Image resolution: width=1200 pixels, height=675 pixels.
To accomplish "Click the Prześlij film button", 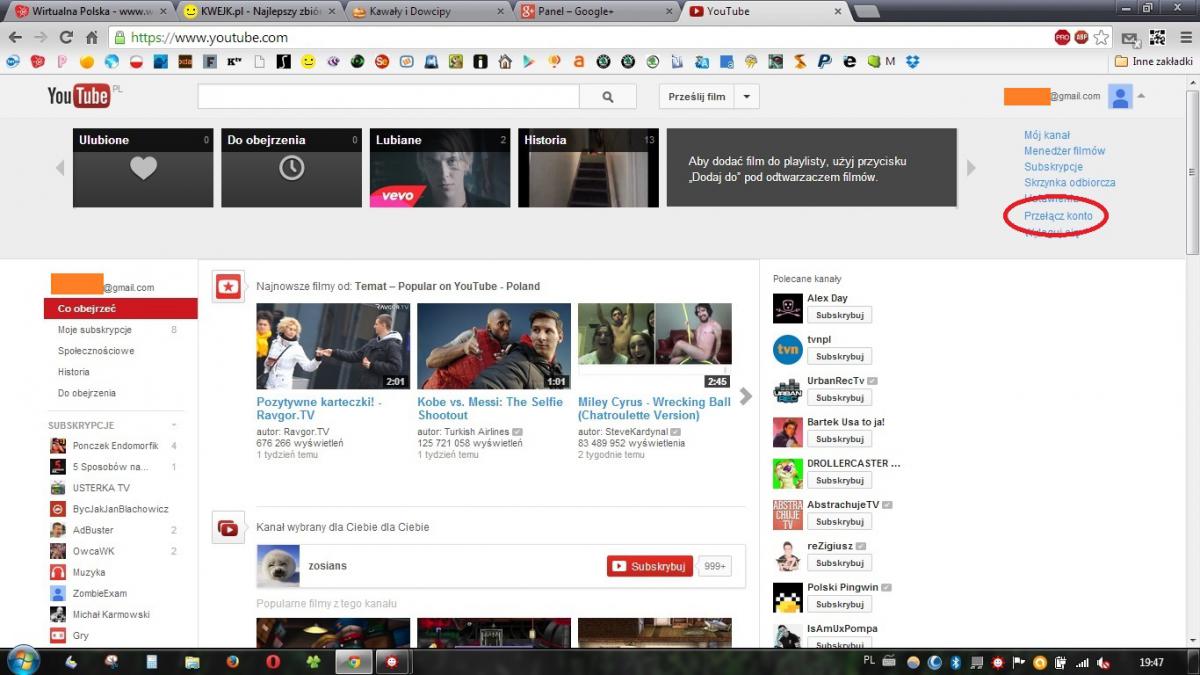I will (x=697, y=97).
